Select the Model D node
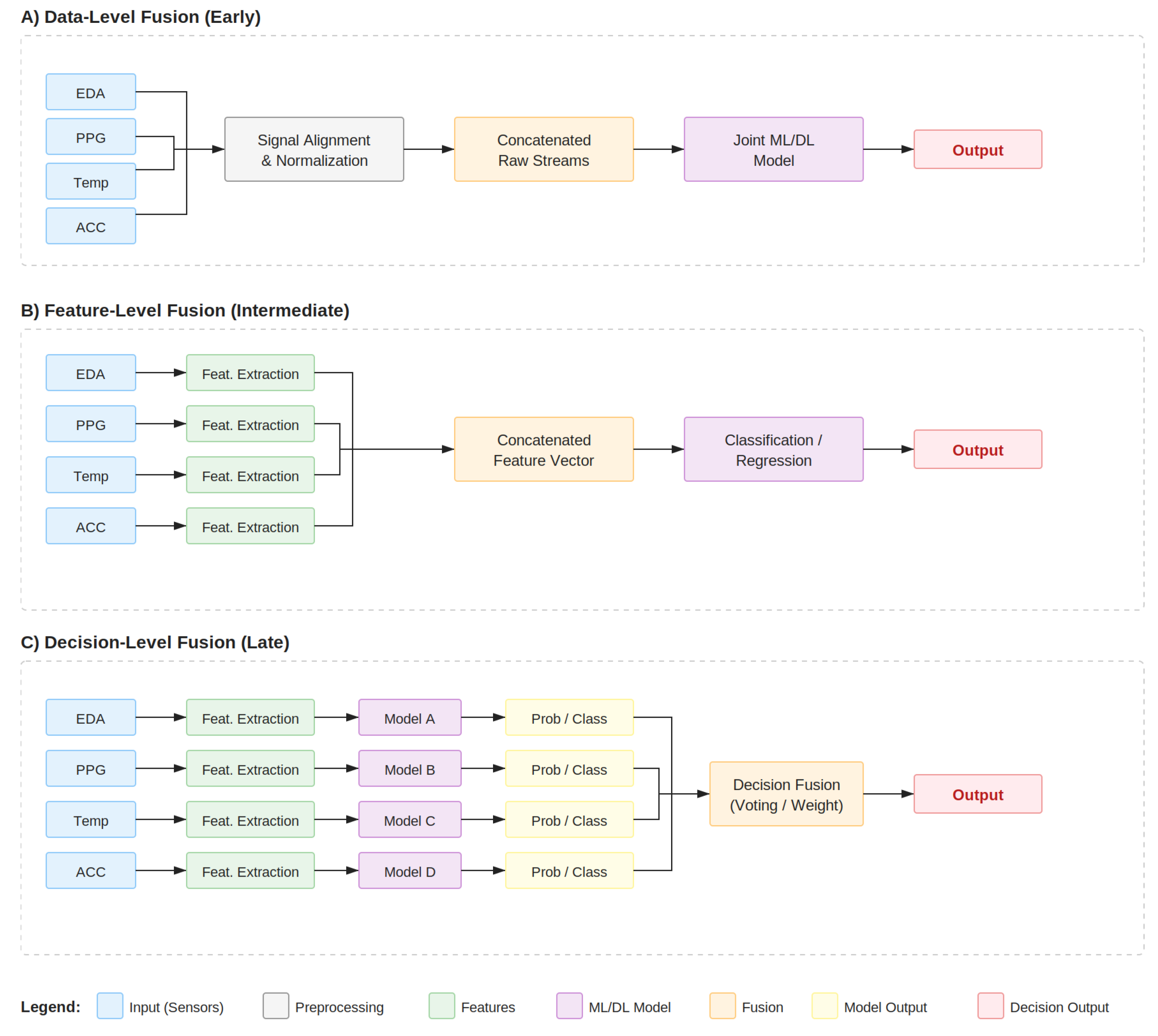This screenshot has width=1158, height=1036. click(410, 871)
